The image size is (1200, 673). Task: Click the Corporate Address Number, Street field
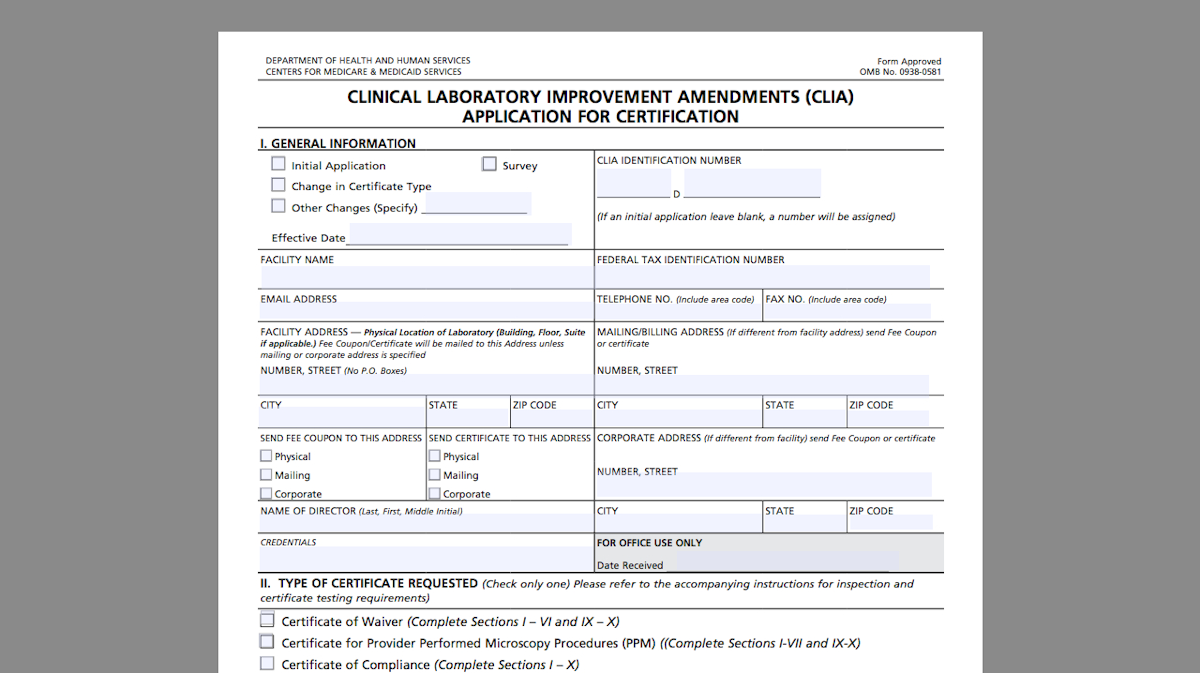click(760, 485)
